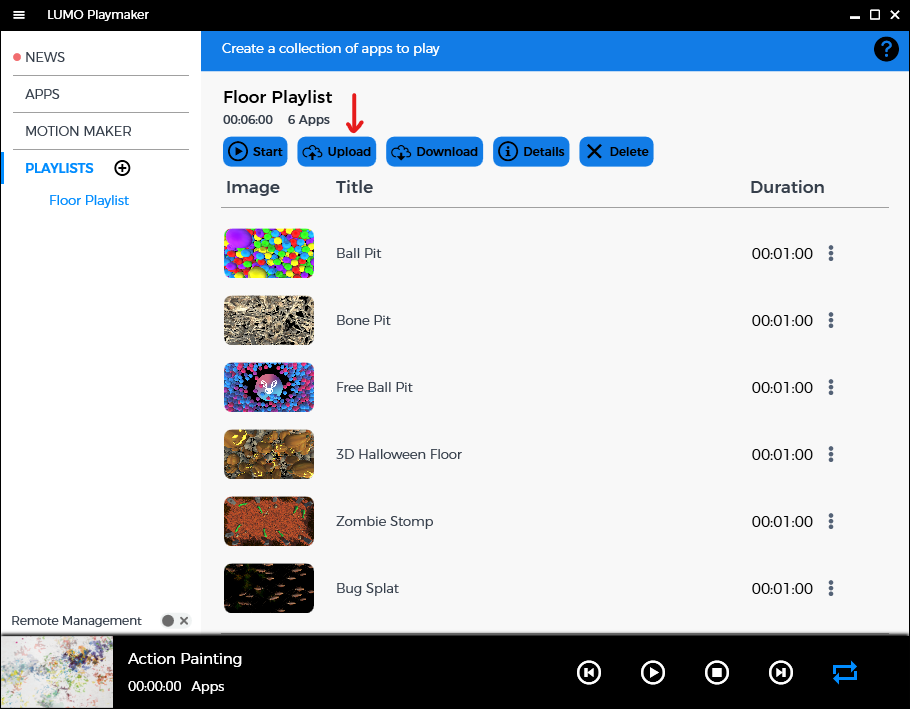Click Free Ball Pit thumbnail image
910x709 pixels.
[x=269, y=388]
